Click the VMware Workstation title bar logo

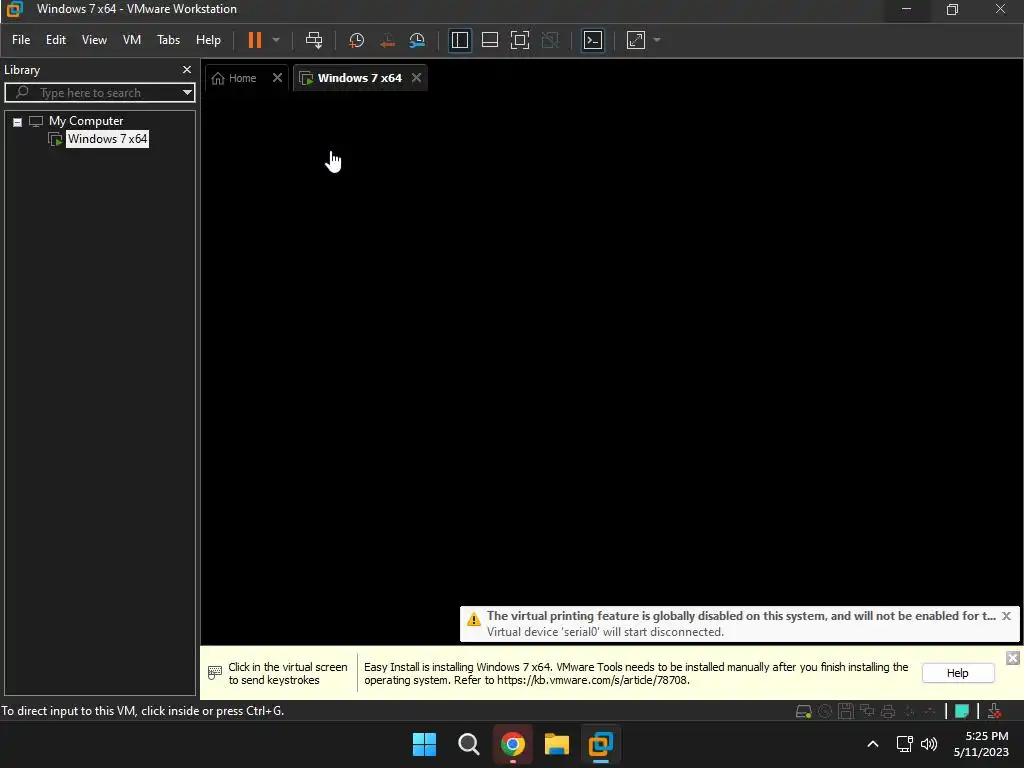(x=14, y=9)
